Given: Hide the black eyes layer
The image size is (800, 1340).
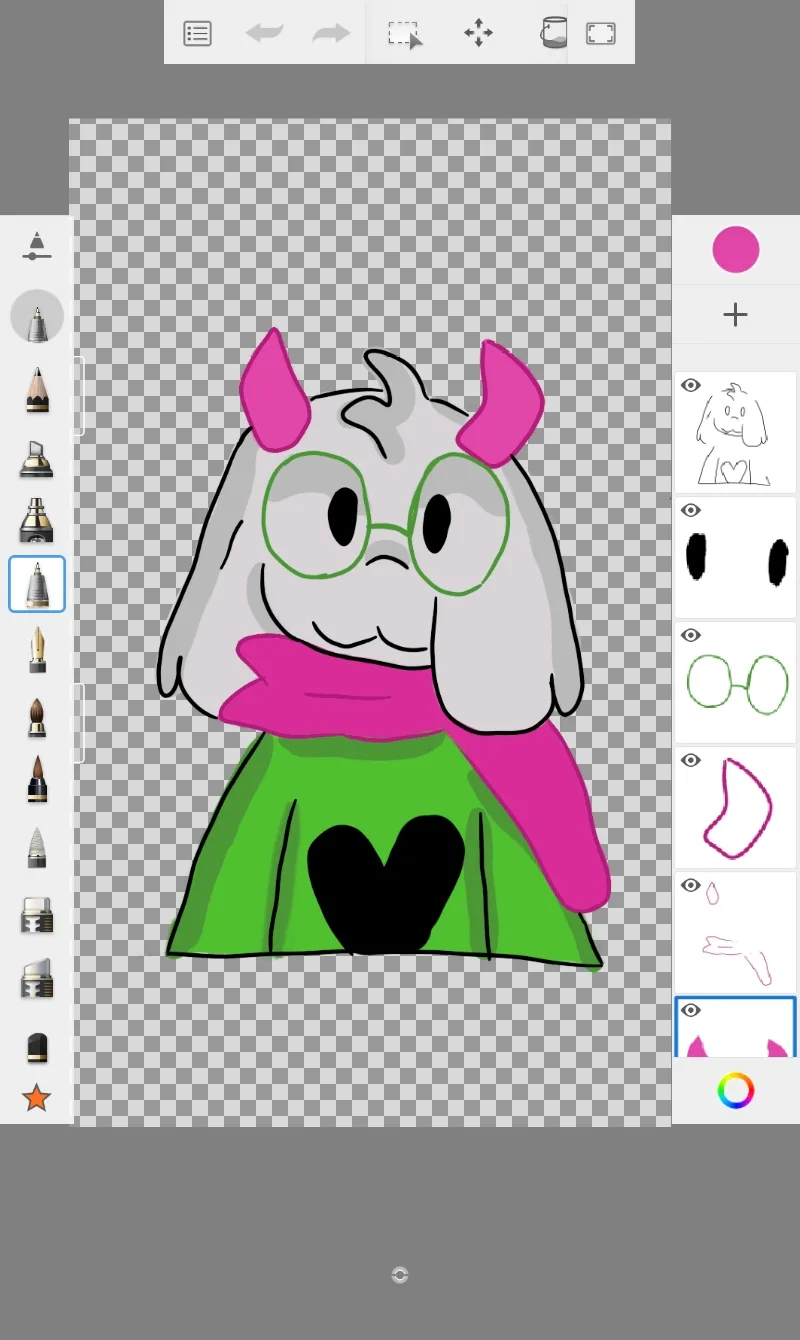Looking at the screenshot, I should 691,511.
